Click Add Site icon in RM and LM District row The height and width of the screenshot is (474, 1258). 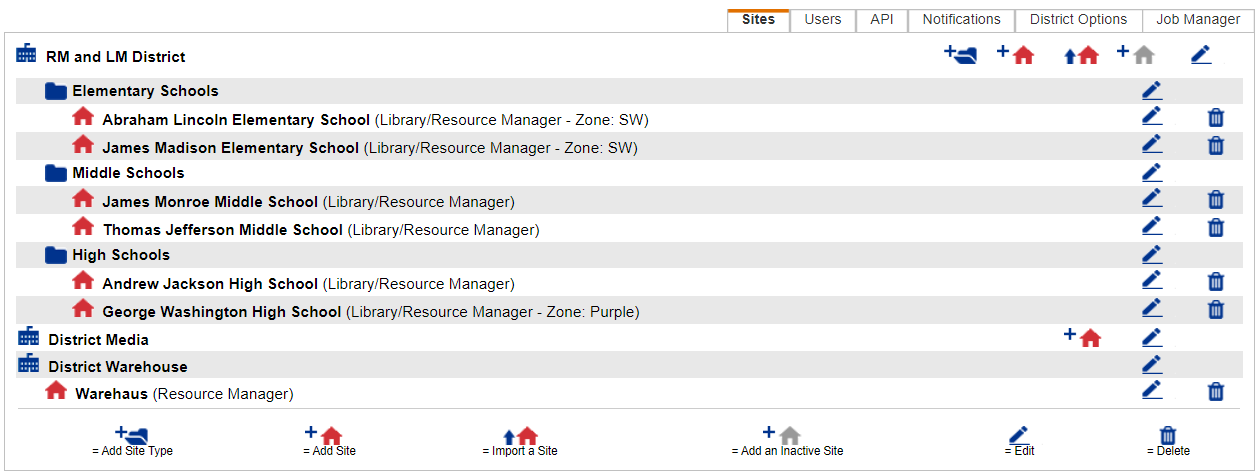(1015, 55)
